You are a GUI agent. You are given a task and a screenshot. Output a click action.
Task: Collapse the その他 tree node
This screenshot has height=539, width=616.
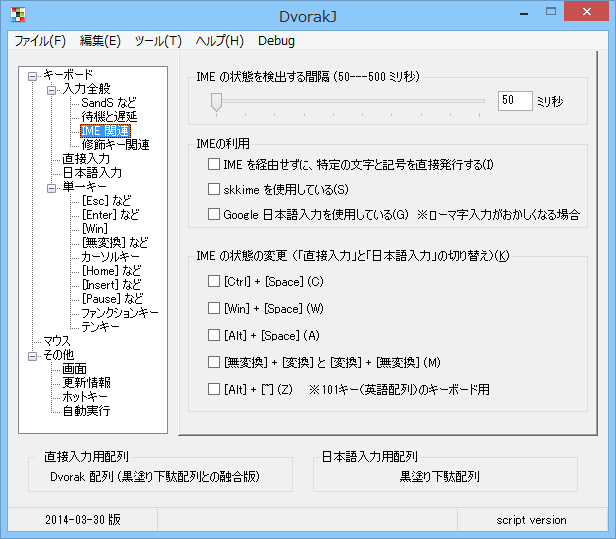34,355
